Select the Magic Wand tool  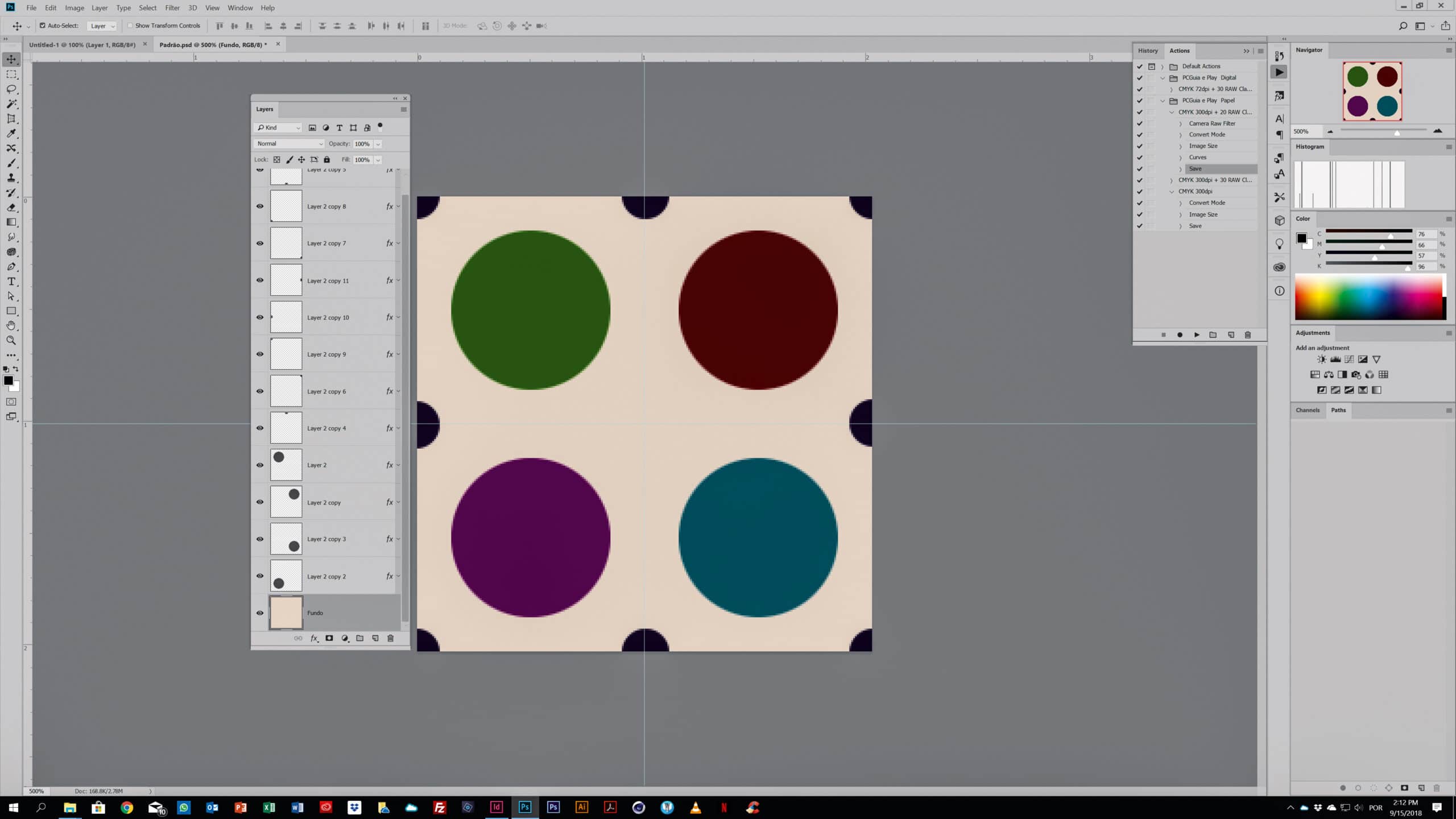point(11,104)
